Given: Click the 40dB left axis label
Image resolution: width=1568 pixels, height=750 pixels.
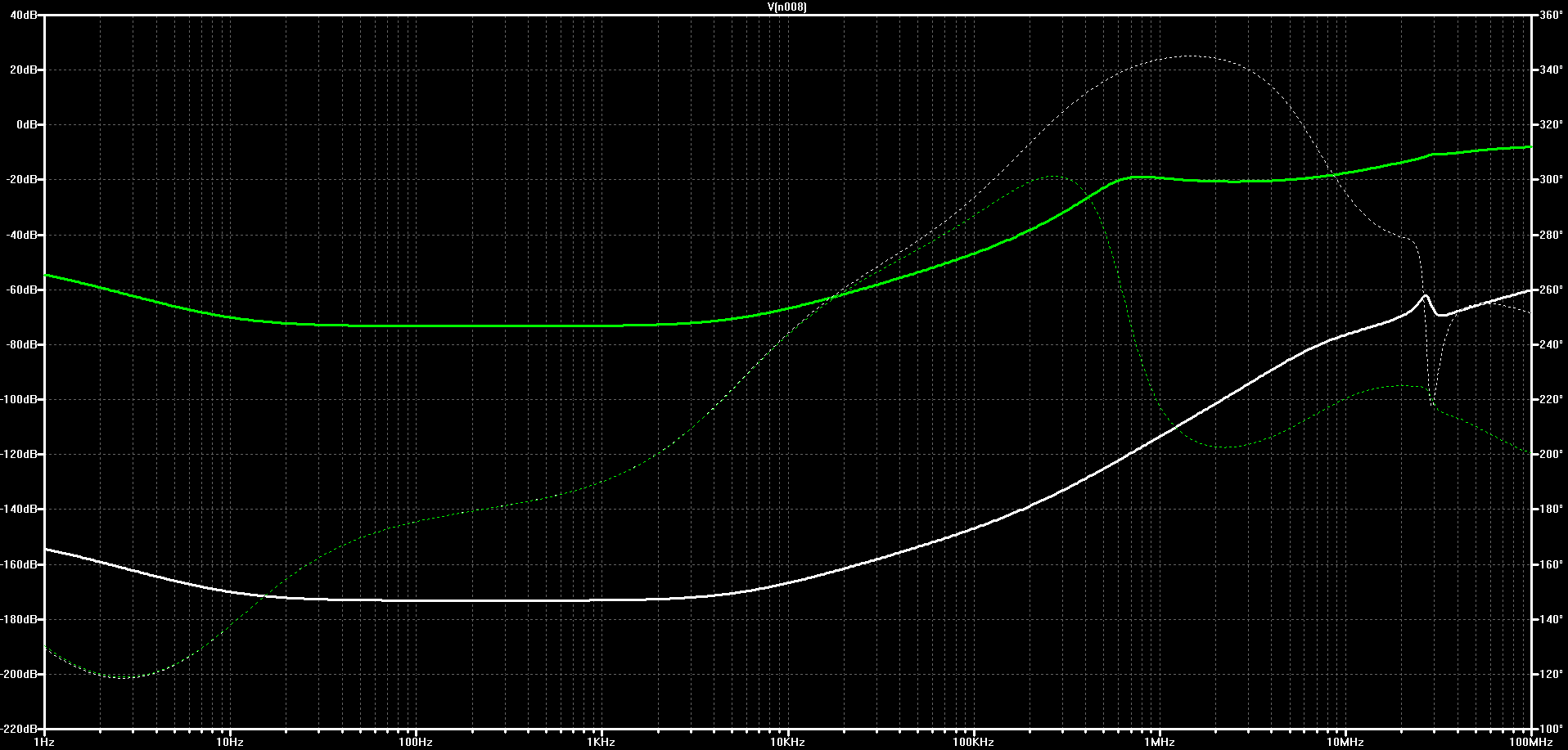Looking at the screenshot, I should 24,16.
